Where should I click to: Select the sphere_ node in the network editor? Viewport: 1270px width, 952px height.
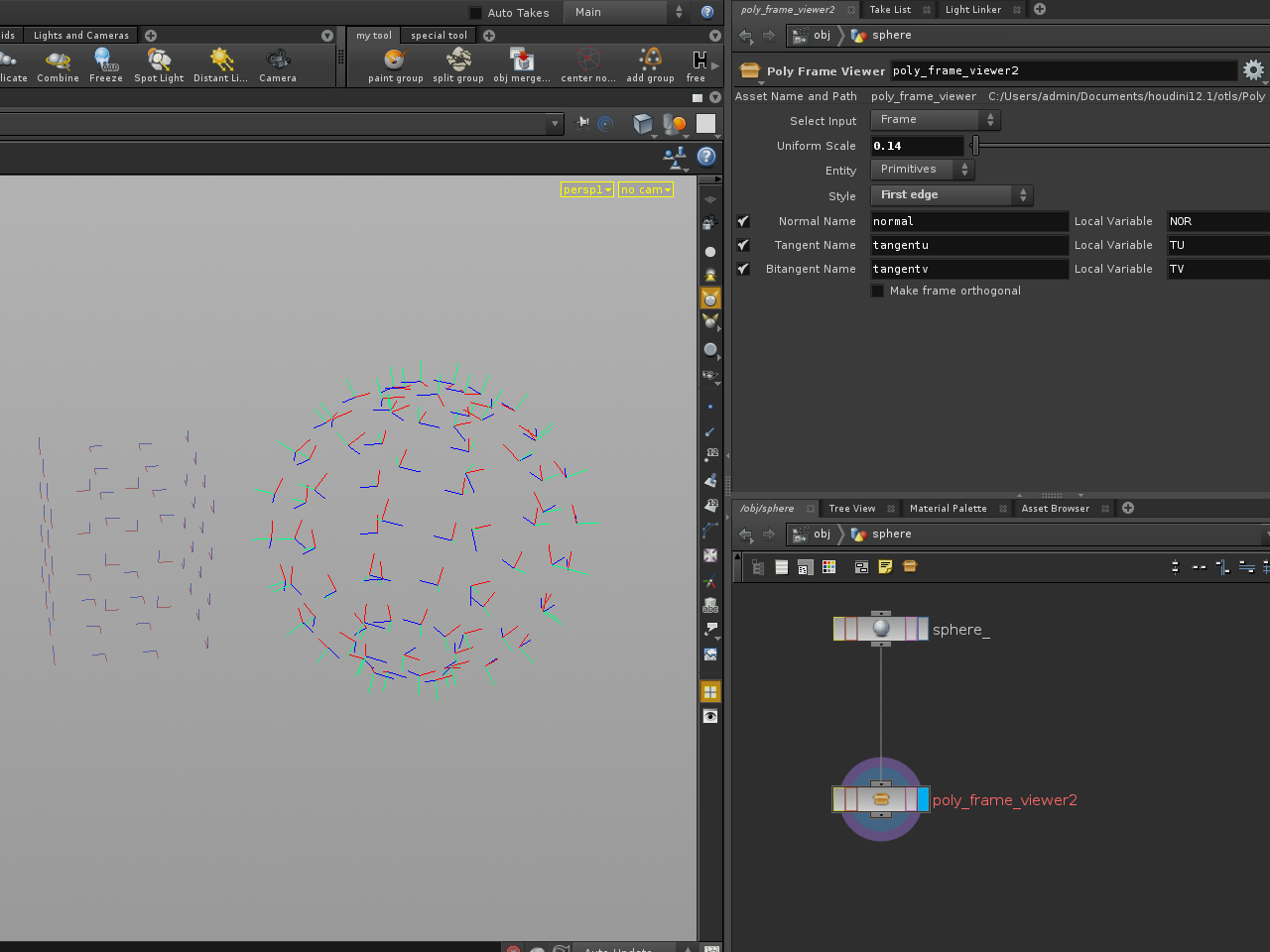point(880,629)
